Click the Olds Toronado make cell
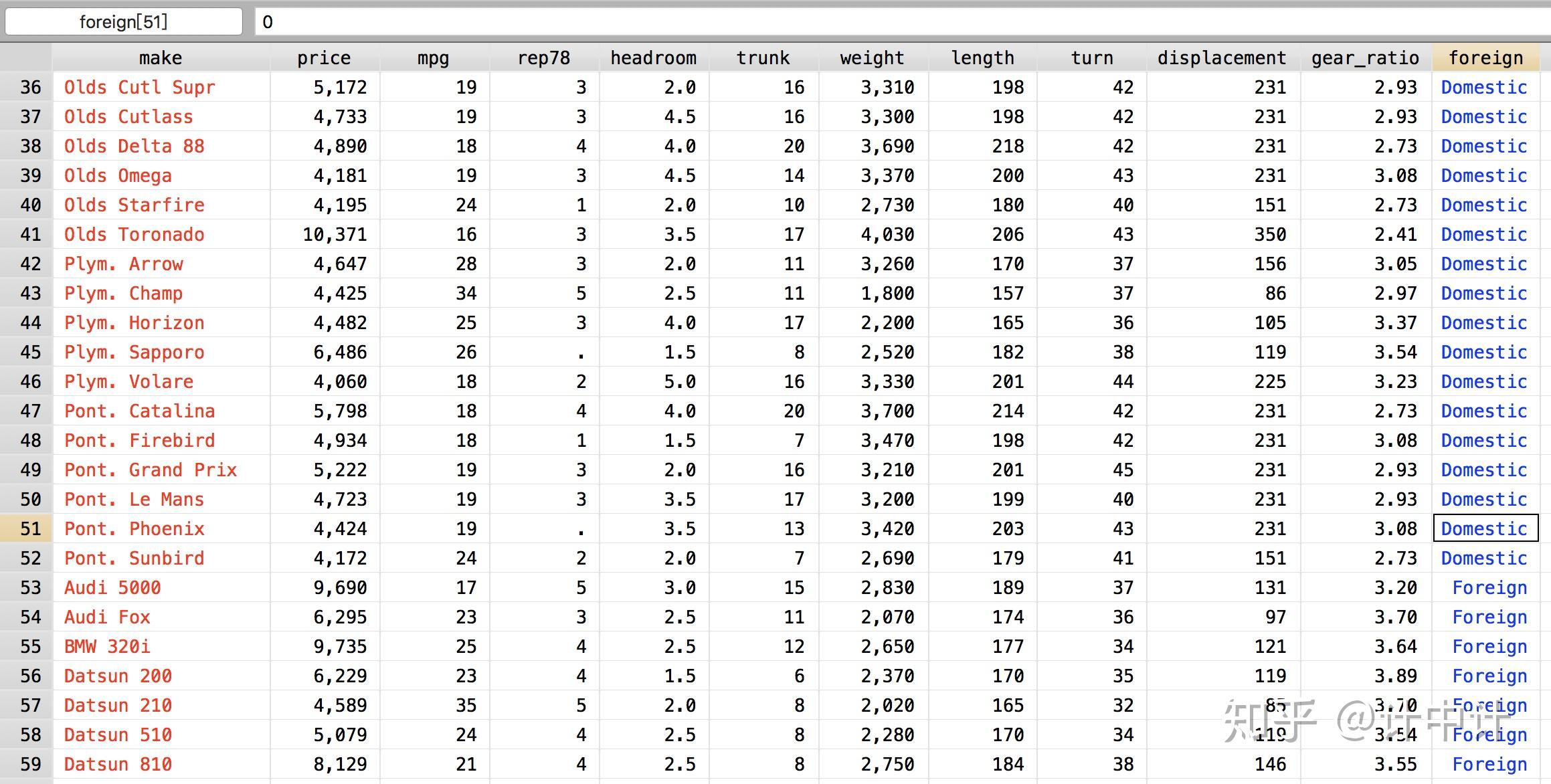The image size is (1551, 784). pos(134,234)
